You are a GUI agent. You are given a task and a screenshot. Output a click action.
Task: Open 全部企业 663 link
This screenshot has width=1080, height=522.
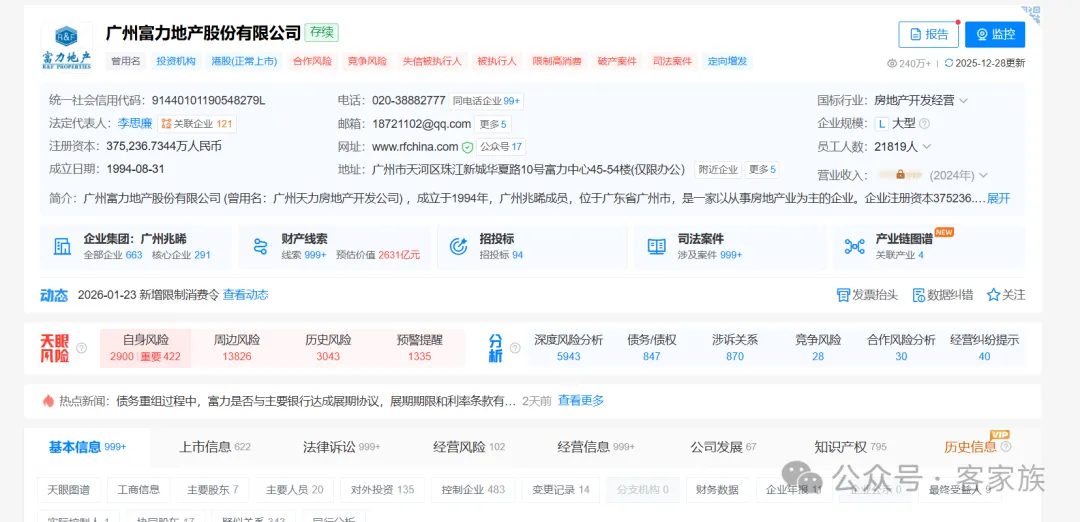(x=113, y=255)
